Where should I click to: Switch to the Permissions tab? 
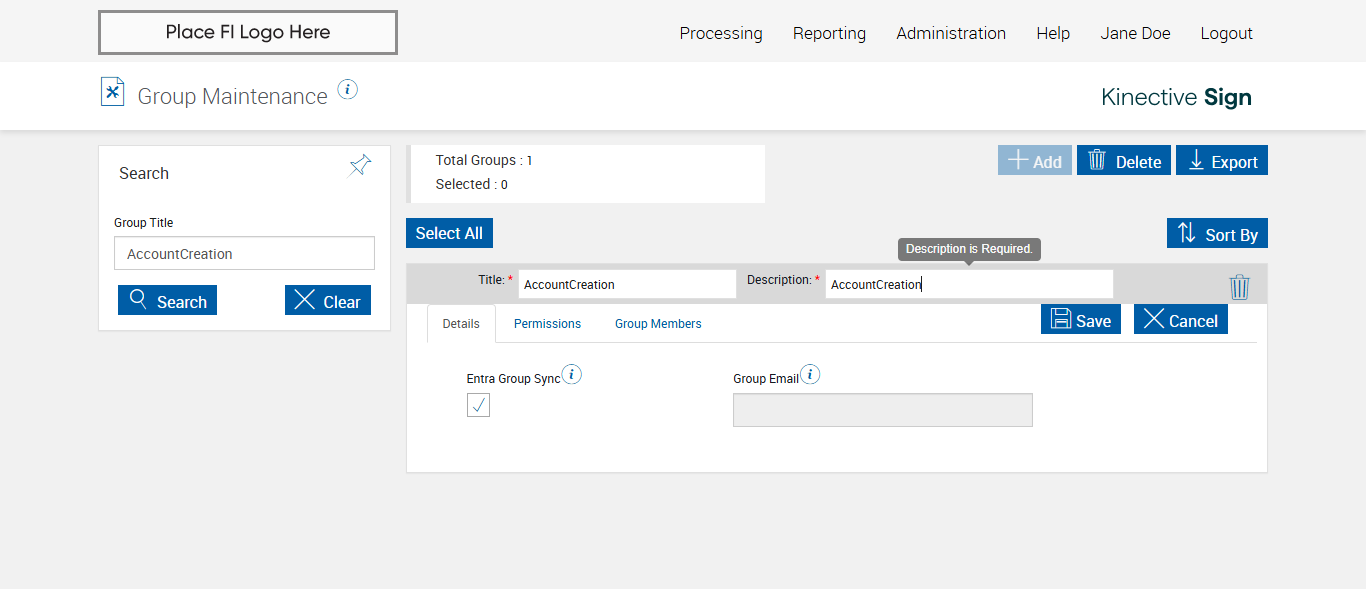click(x=547, y=324)
